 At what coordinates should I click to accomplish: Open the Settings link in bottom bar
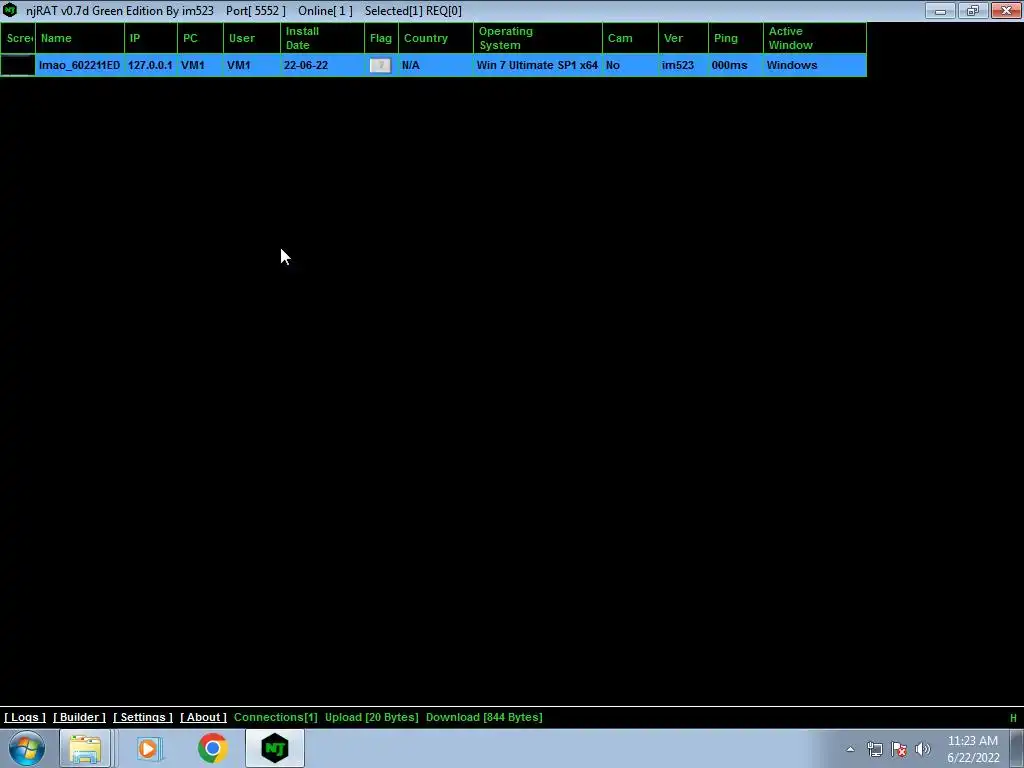tap(143, 717)
